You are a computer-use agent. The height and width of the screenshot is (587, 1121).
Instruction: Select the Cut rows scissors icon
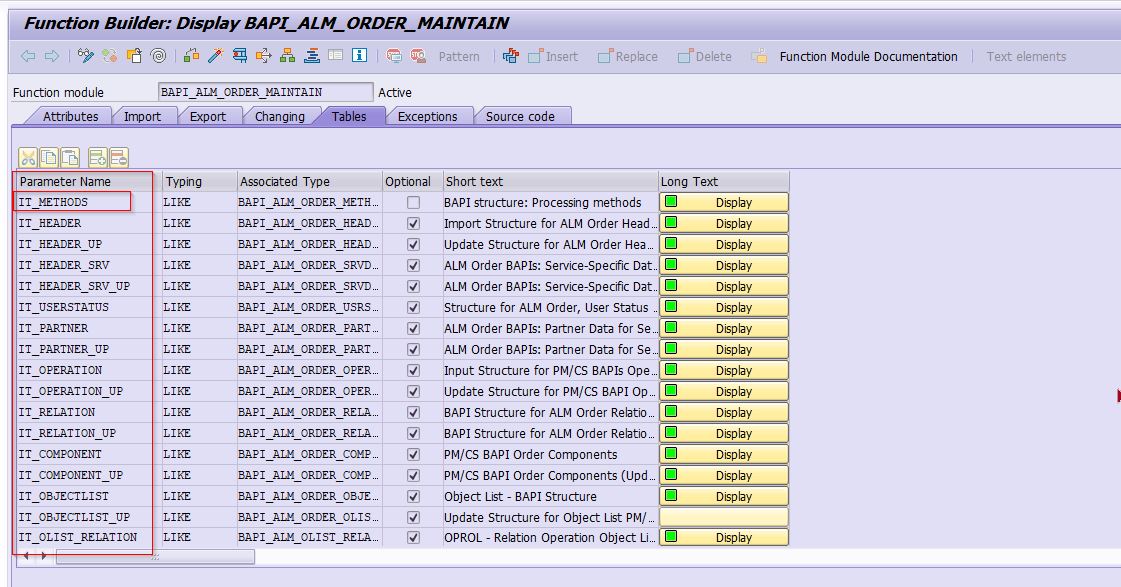click(28, 156)
